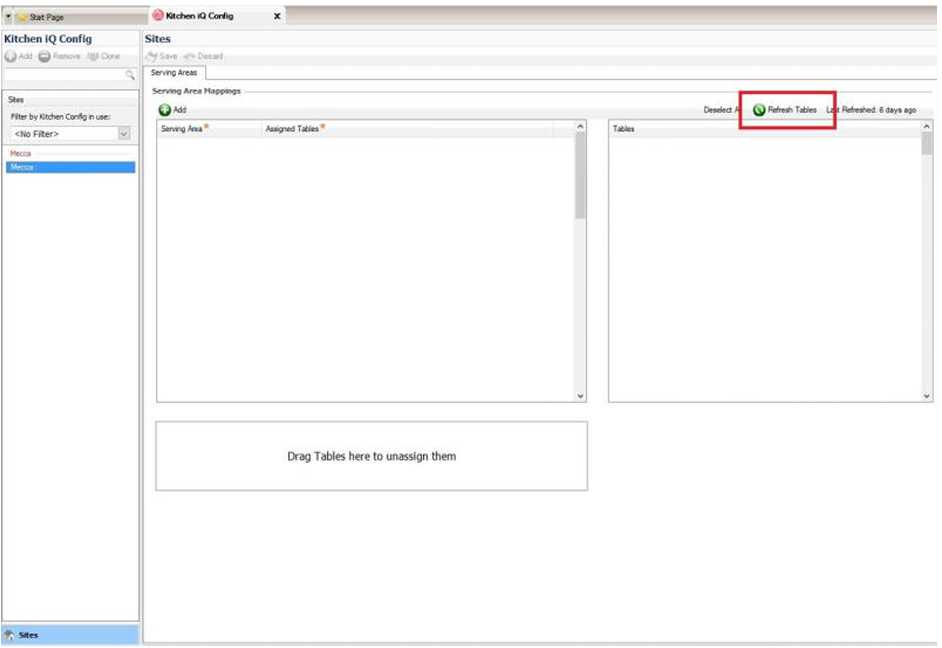The image size is (942, 648).
Task: Click the Remove icon in left panel toolbar
Action: click(x=45, y=56)
